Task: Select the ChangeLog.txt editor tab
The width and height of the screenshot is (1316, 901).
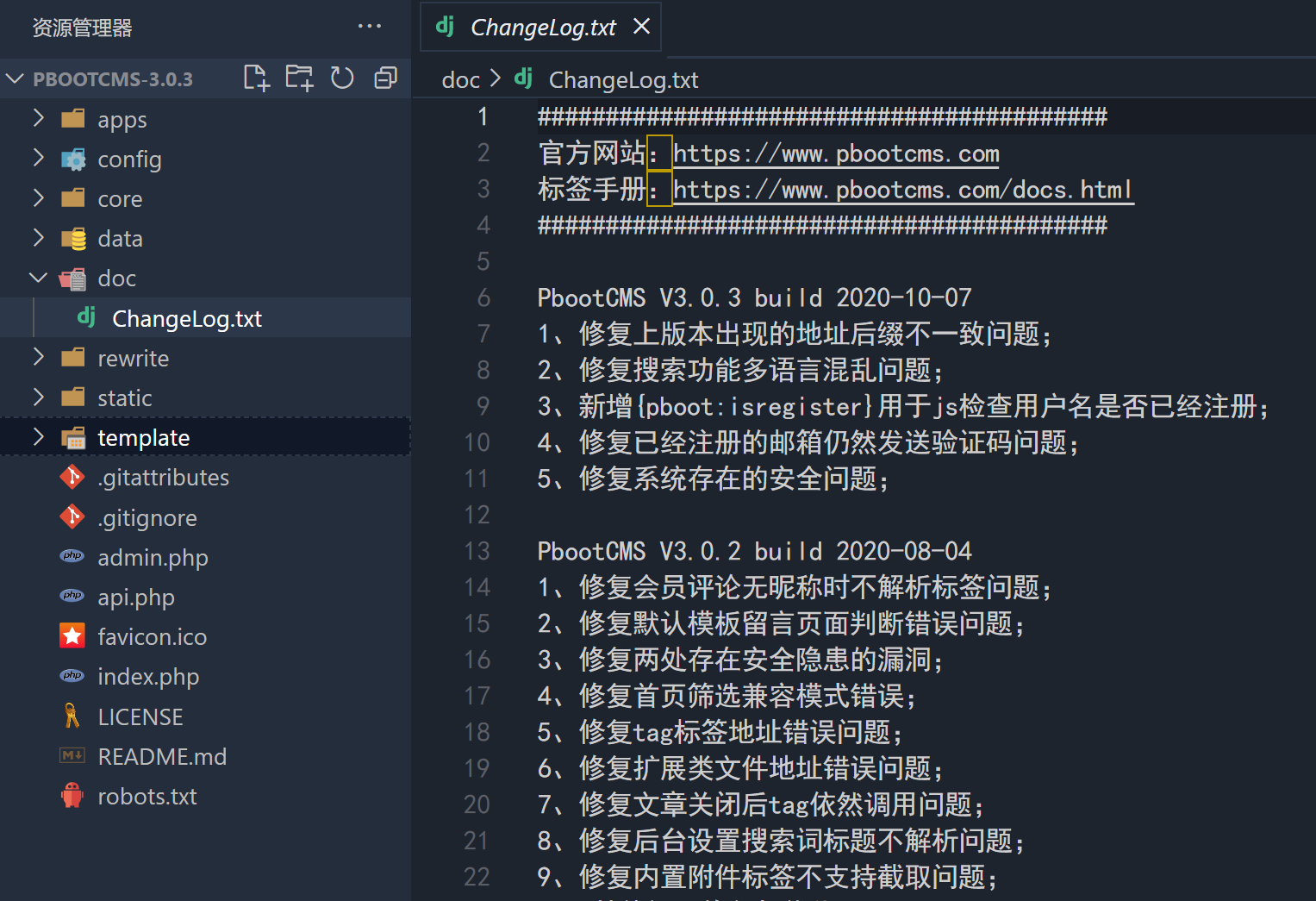Action: point(540,27)
